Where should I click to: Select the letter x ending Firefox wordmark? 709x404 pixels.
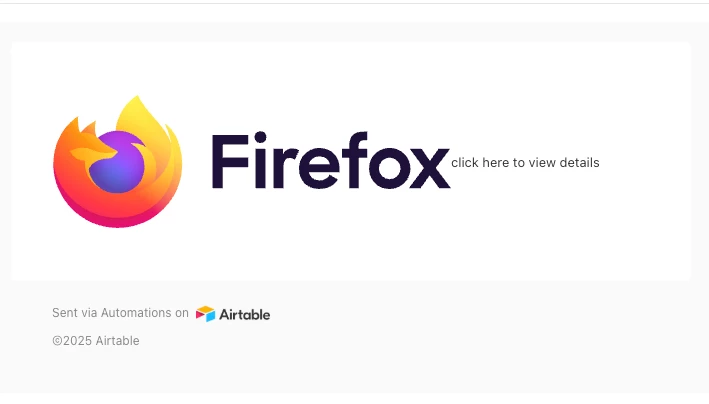pyautogui.click(x=430, y=167)
